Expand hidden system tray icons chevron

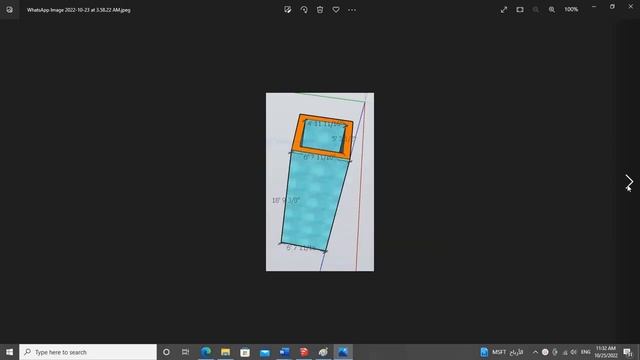tap(535, 352)
